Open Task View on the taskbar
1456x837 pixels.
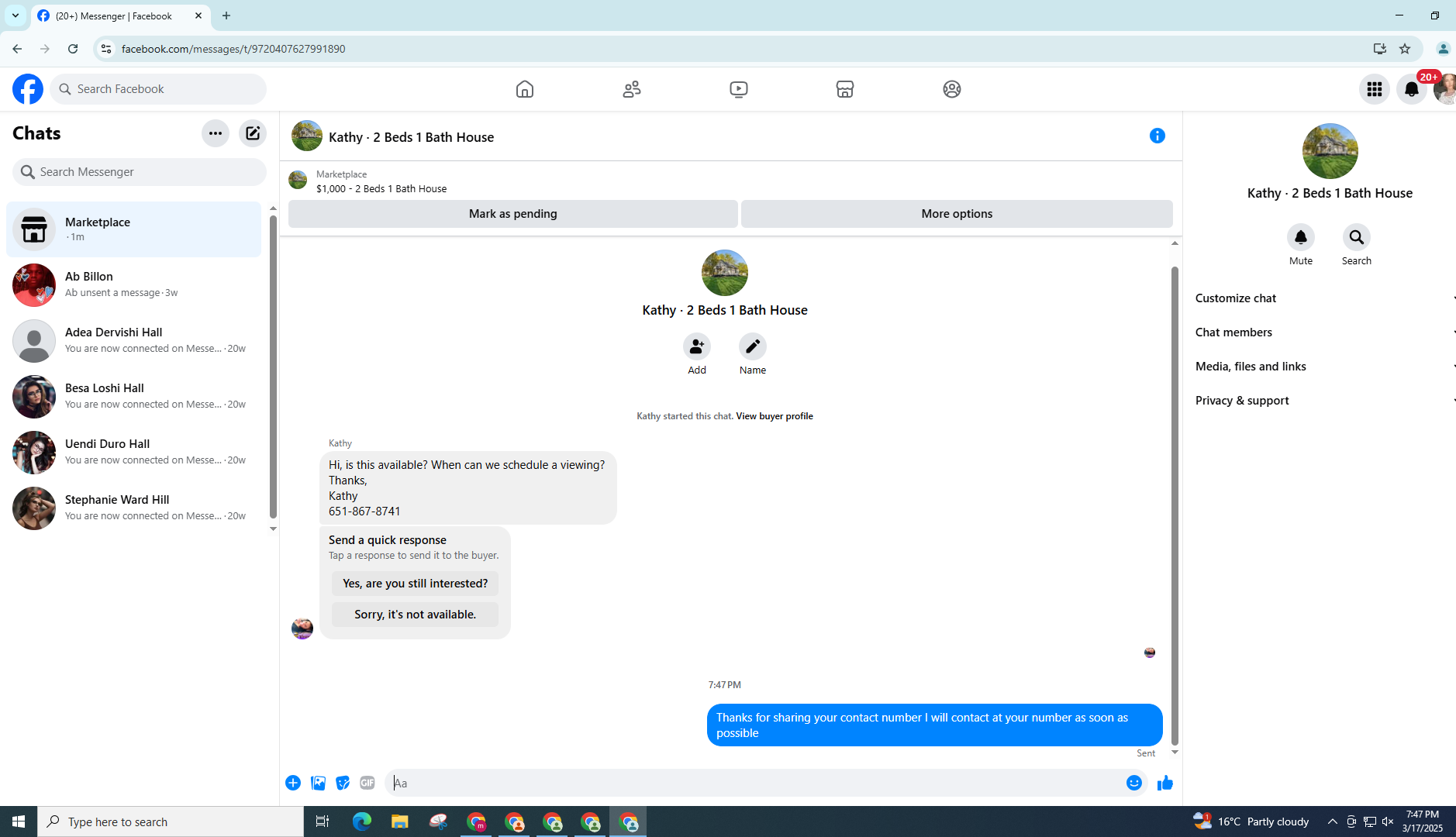pyautogui.click(x=323, y=821)
